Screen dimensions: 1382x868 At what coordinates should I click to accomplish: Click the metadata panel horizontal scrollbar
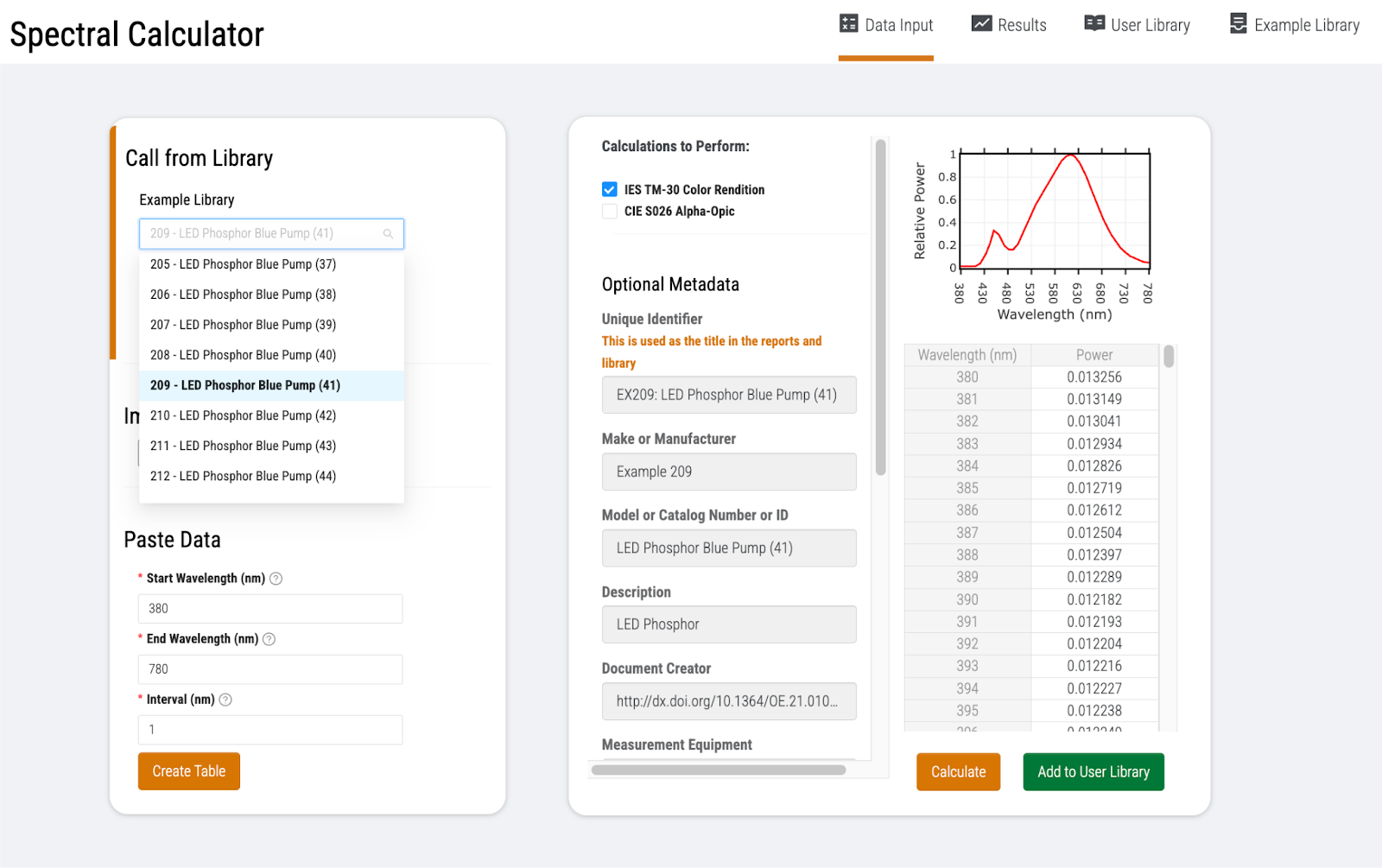(x=718, y=770)
